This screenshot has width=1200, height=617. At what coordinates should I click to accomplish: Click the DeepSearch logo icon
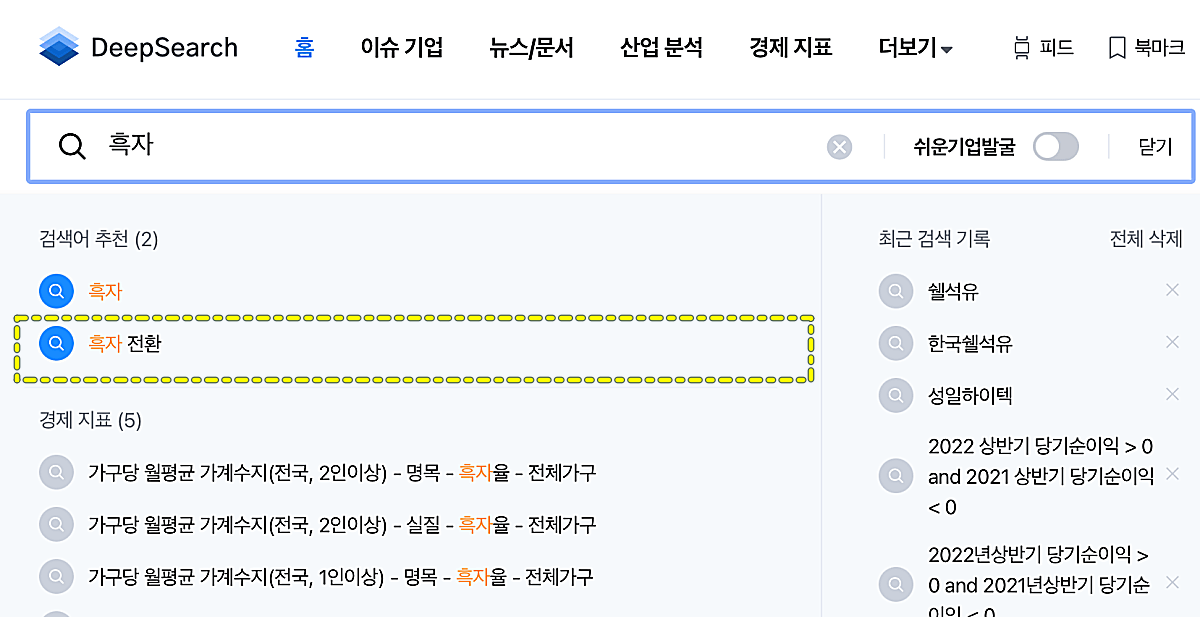[60, 46]
